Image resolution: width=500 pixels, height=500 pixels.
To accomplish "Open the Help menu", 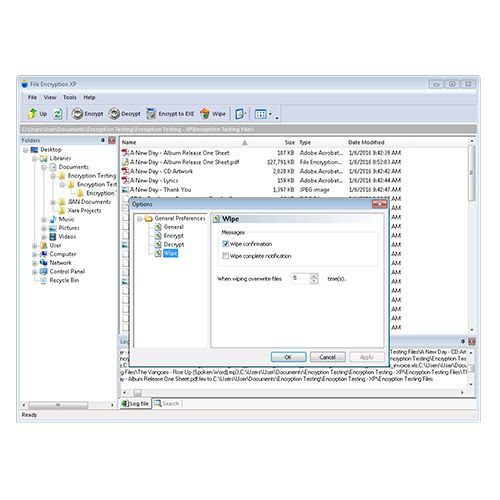I will click(89, 97).
